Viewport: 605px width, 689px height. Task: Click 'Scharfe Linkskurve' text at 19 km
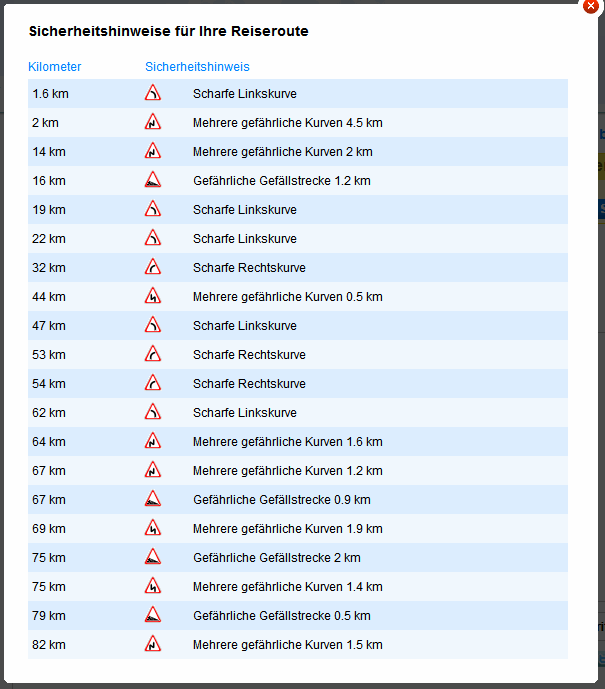pyautogui.click(x=244, y=210)
